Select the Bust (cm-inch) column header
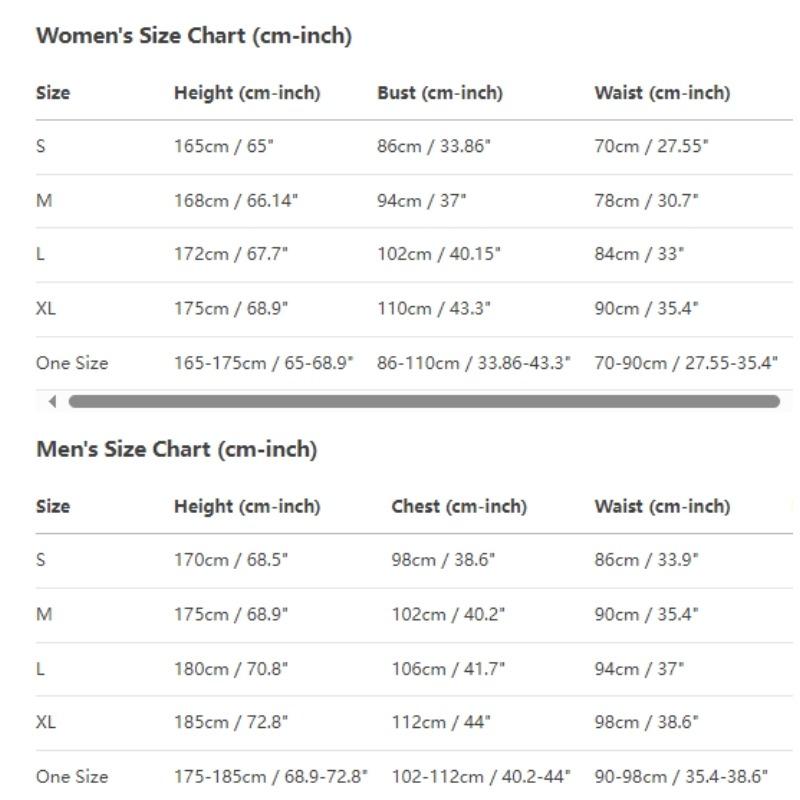 pyautogui.click(x=440, y=93)
